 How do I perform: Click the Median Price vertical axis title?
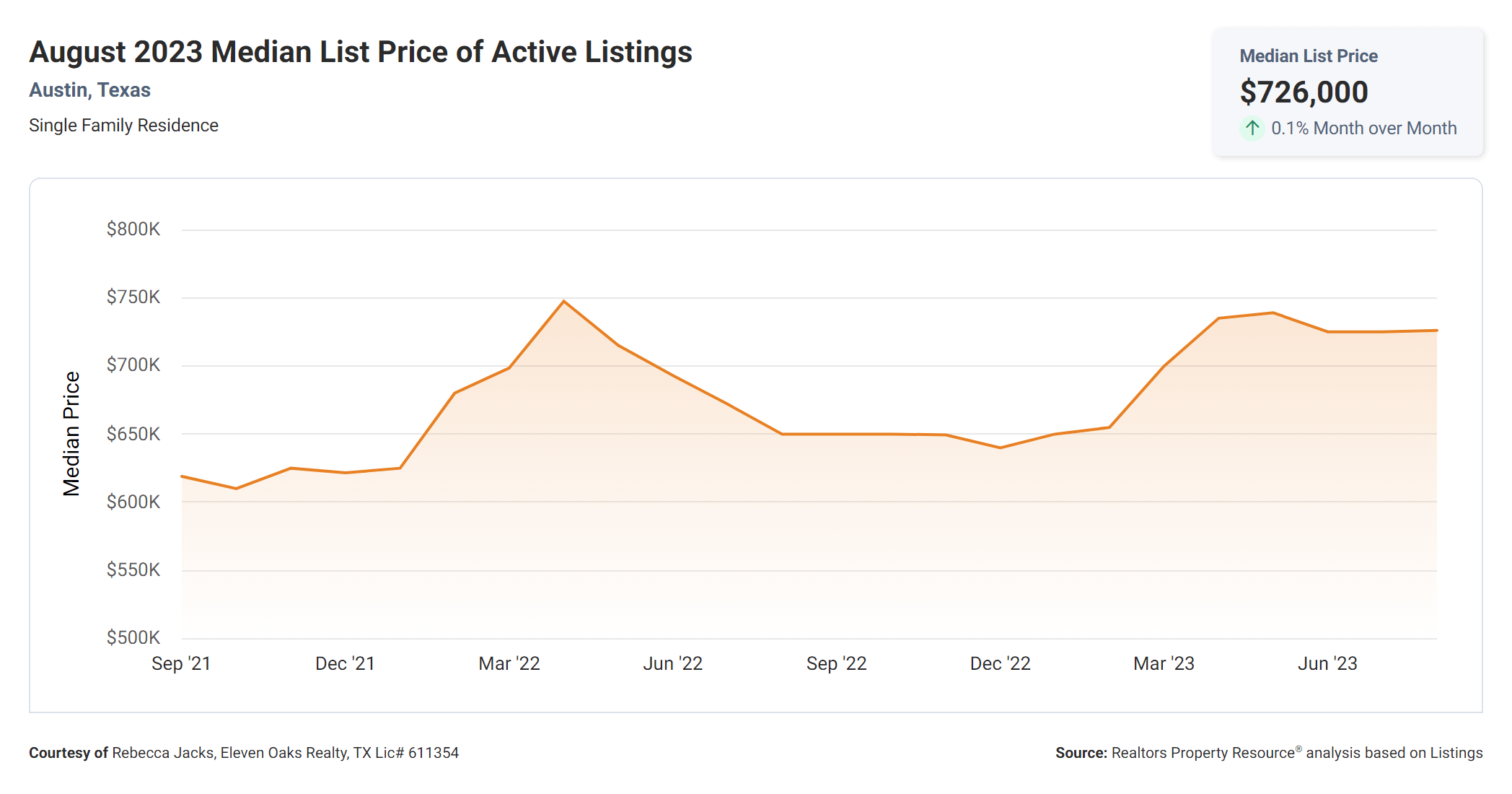coord(71,434)
